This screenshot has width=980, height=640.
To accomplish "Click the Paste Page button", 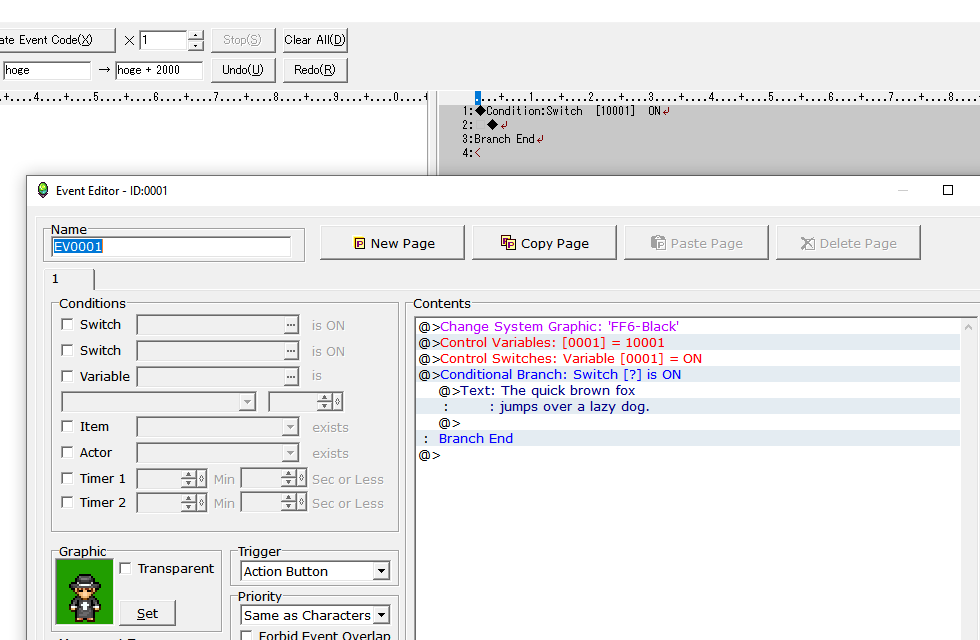I will (x=696, y=242).
